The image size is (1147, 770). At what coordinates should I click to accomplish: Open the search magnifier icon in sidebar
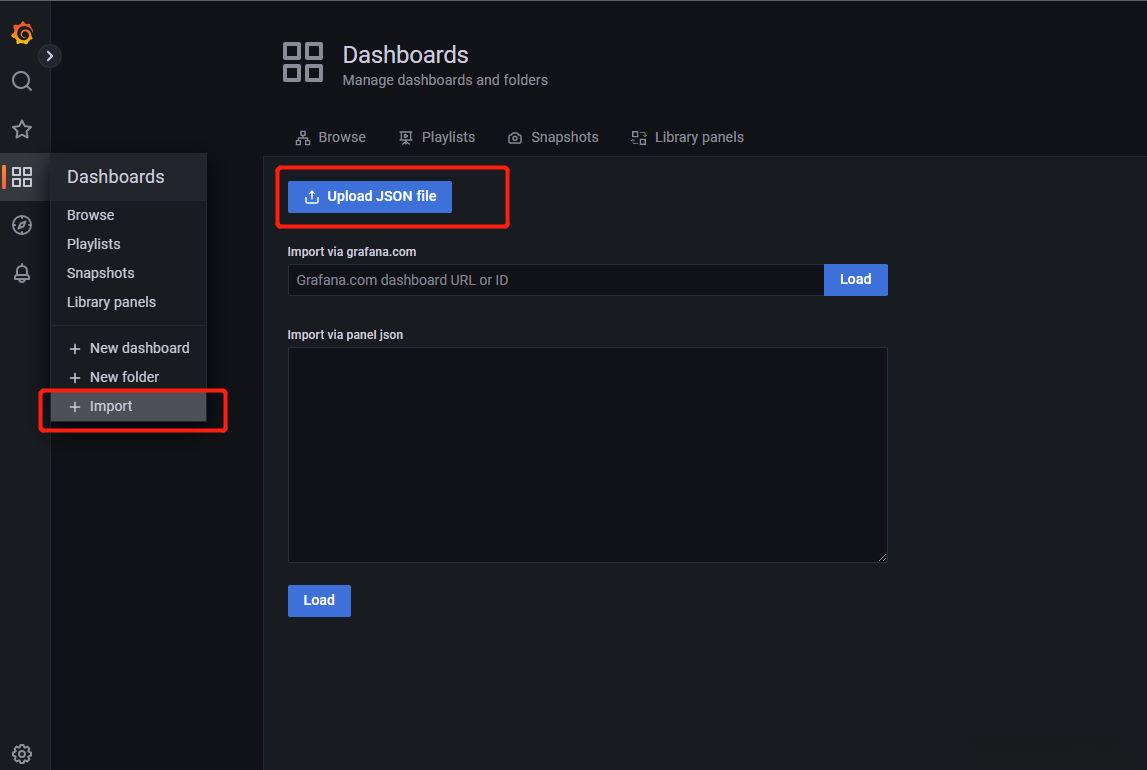tap(22, 81)
